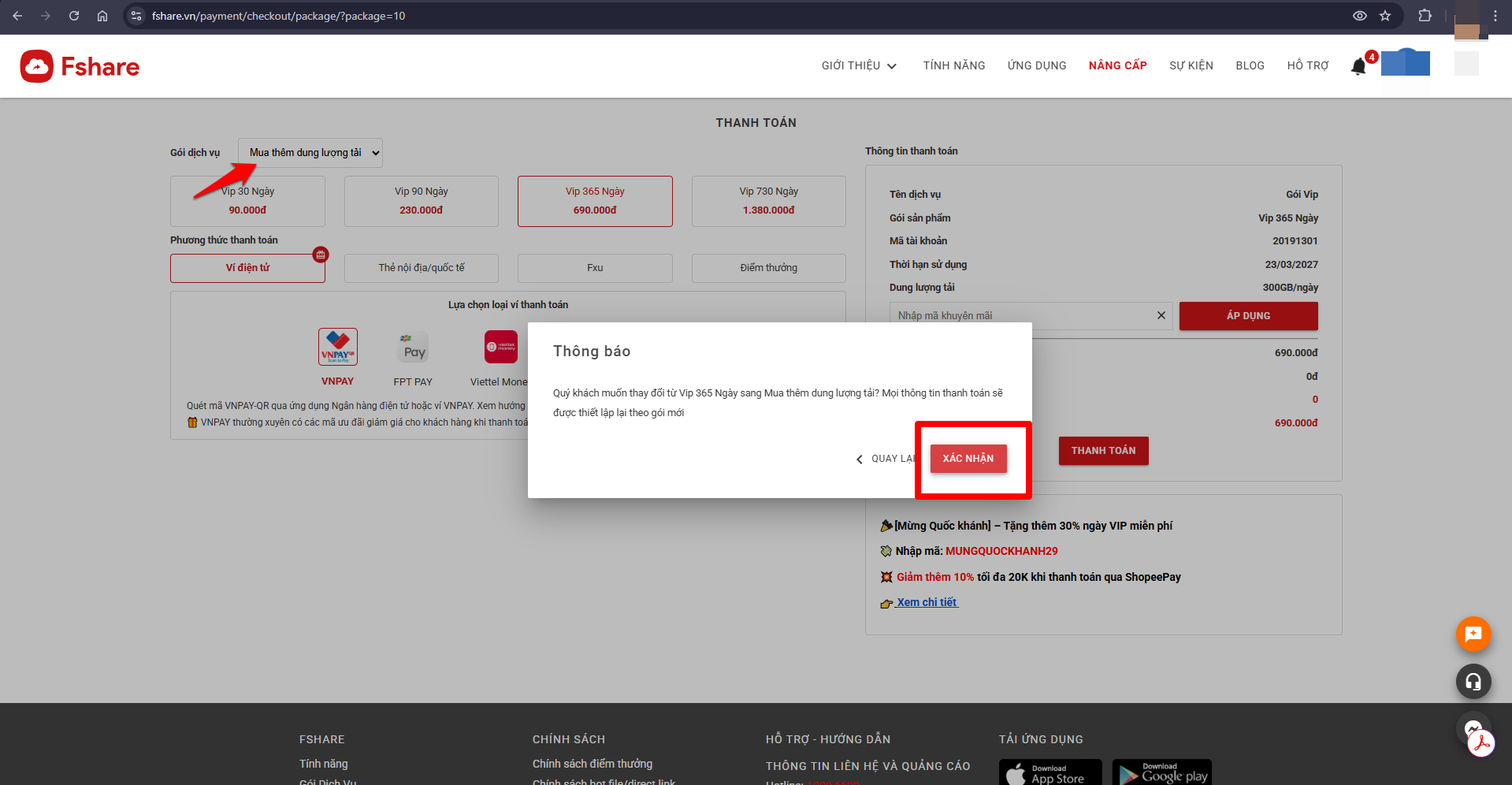Choose Thẻ nội địa/quốc tế payment method

point(421,268)
